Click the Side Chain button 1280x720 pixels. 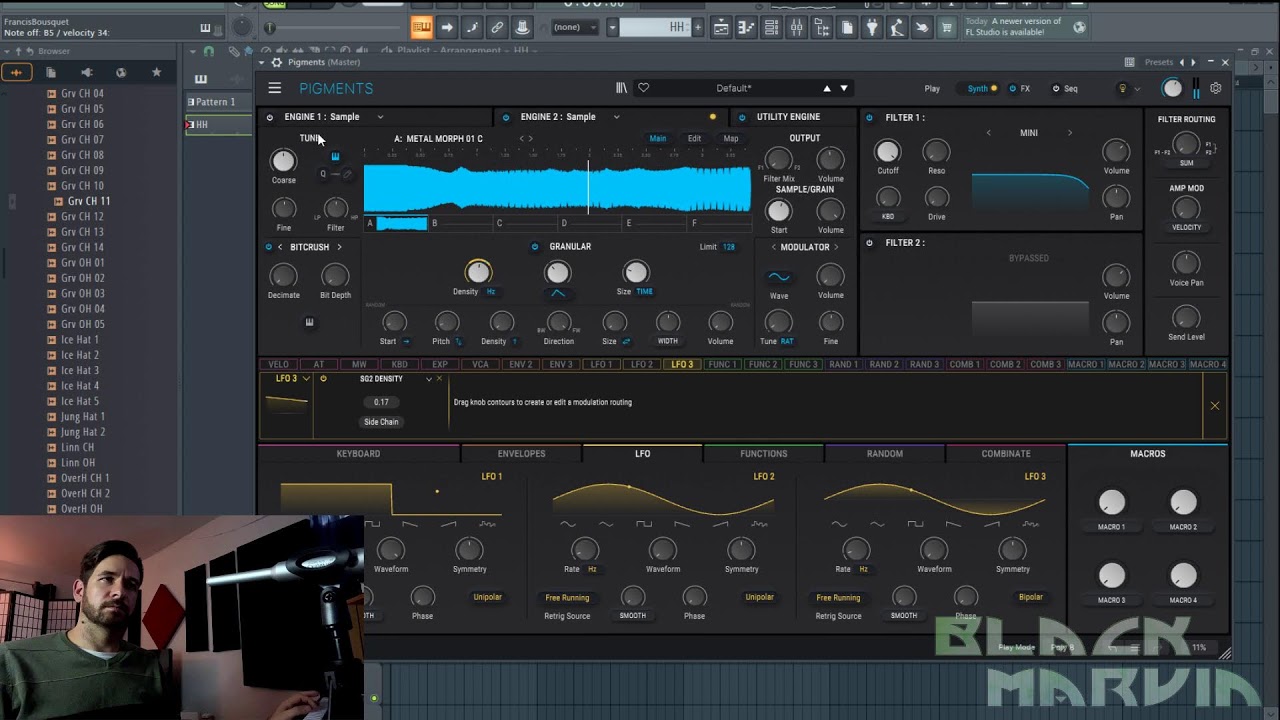tap(381, 422)
